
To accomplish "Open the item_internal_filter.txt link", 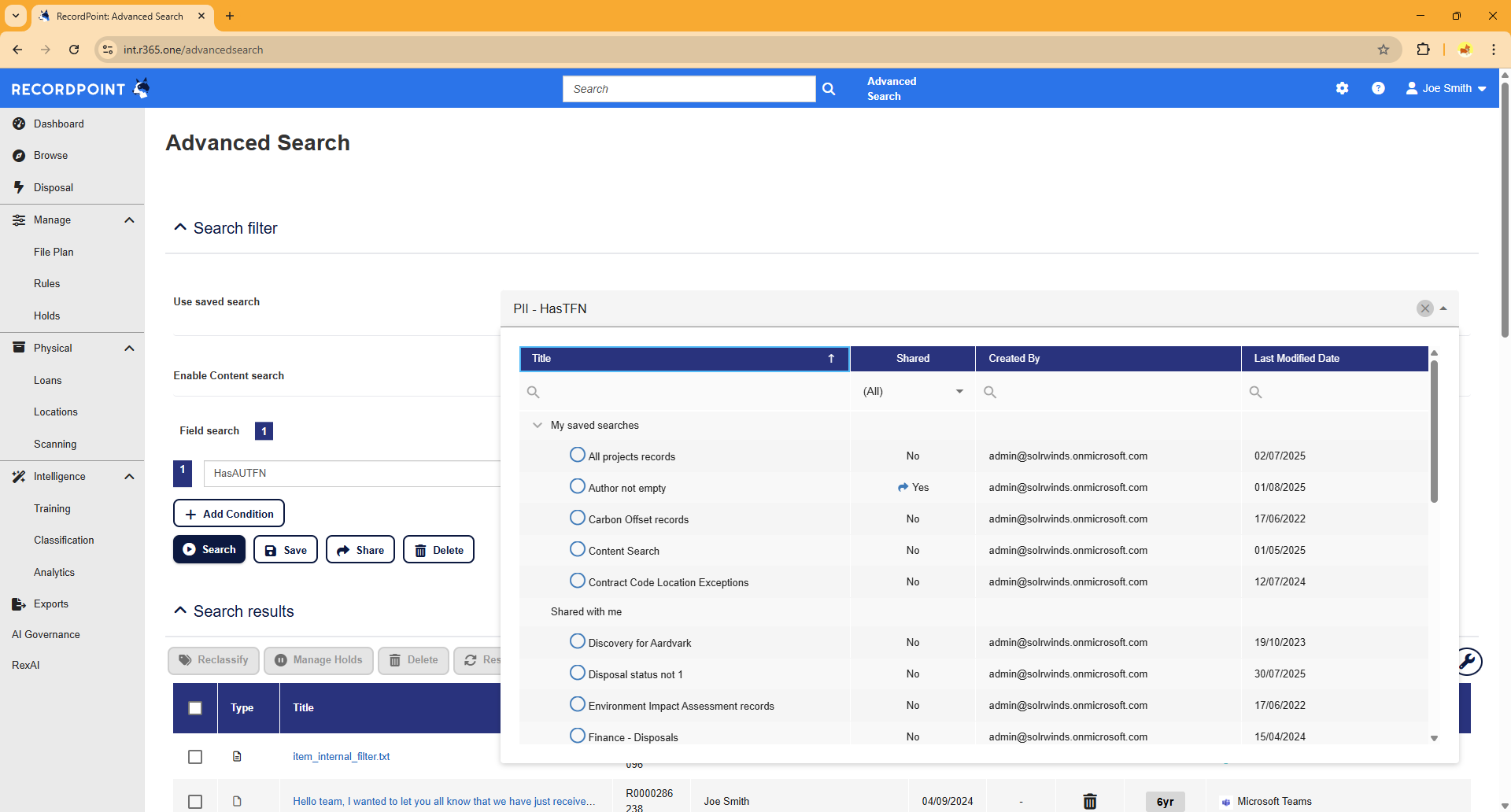I will click(341, 757).
